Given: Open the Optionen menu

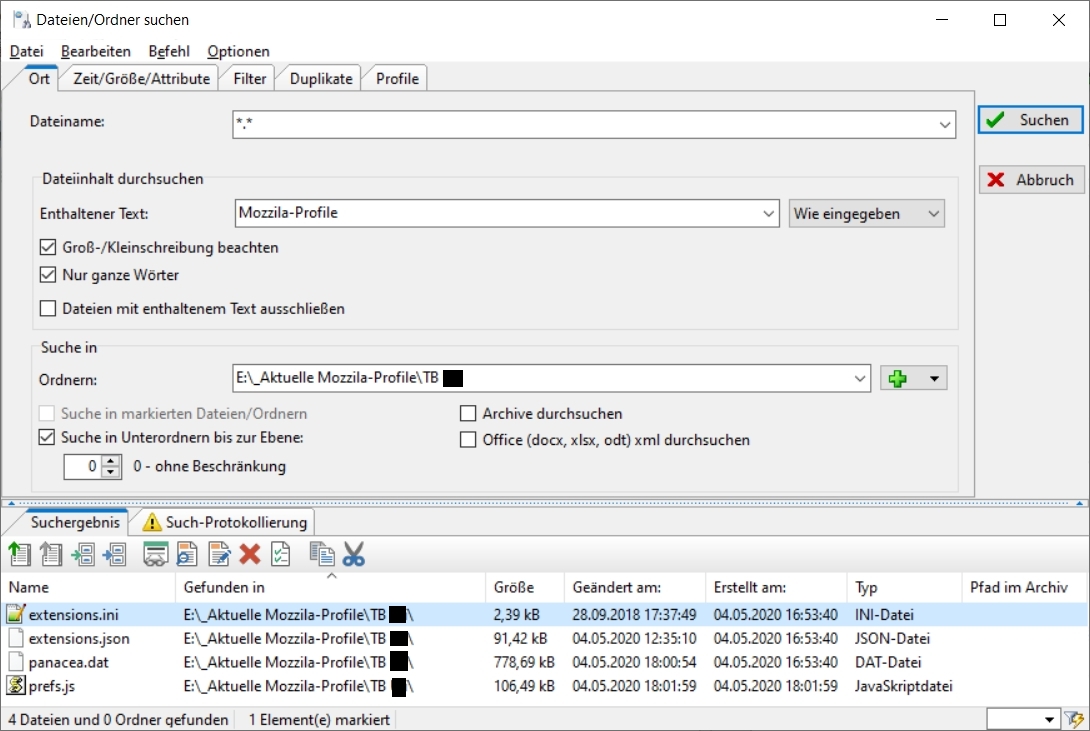Looking at the screenshot, I should click(238, 51).
